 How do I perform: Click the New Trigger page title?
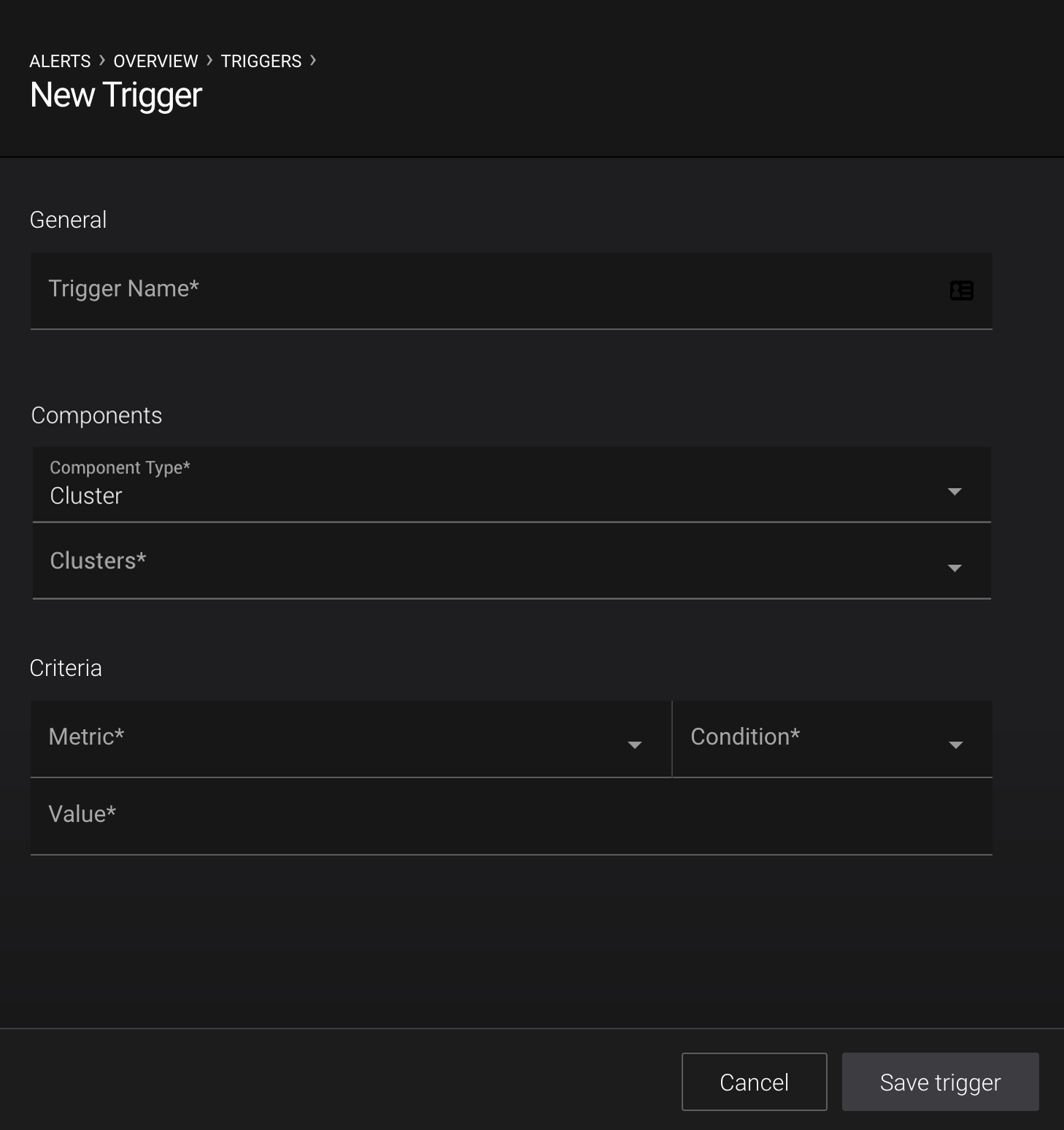point(116,96)
